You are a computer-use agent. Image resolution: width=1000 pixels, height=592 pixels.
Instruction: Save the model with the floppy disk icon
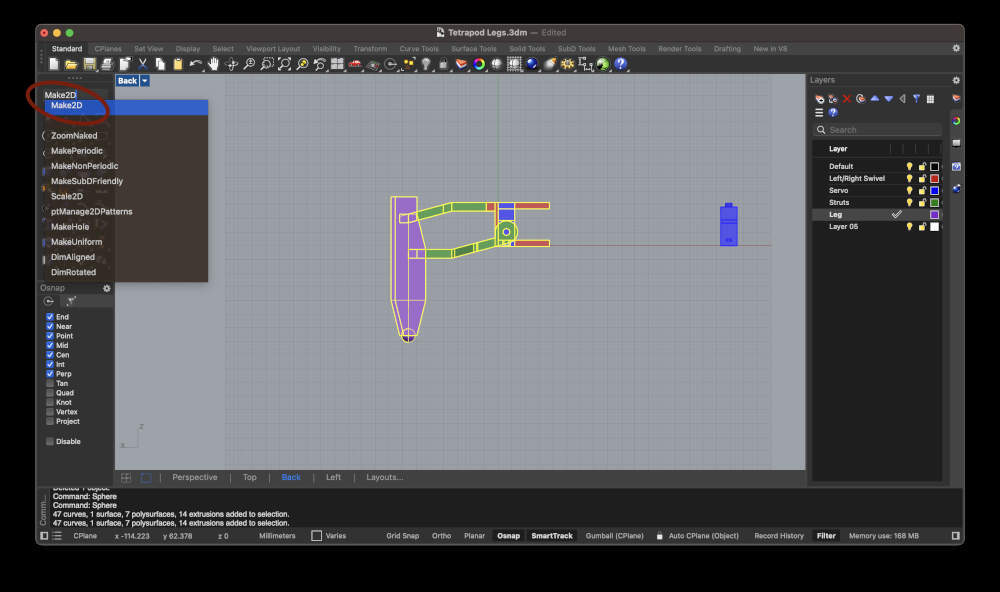[x=89, y=64]
